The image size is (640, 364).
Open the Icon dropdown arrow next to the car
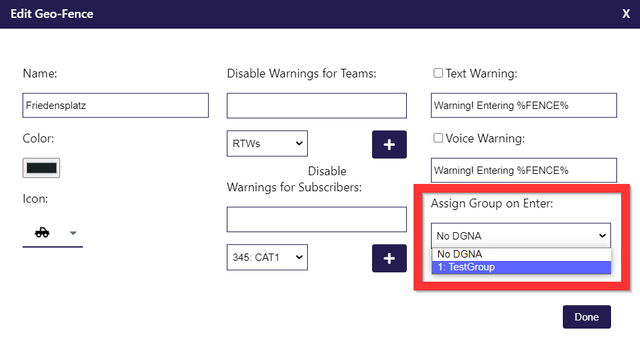tap(73, 233)
